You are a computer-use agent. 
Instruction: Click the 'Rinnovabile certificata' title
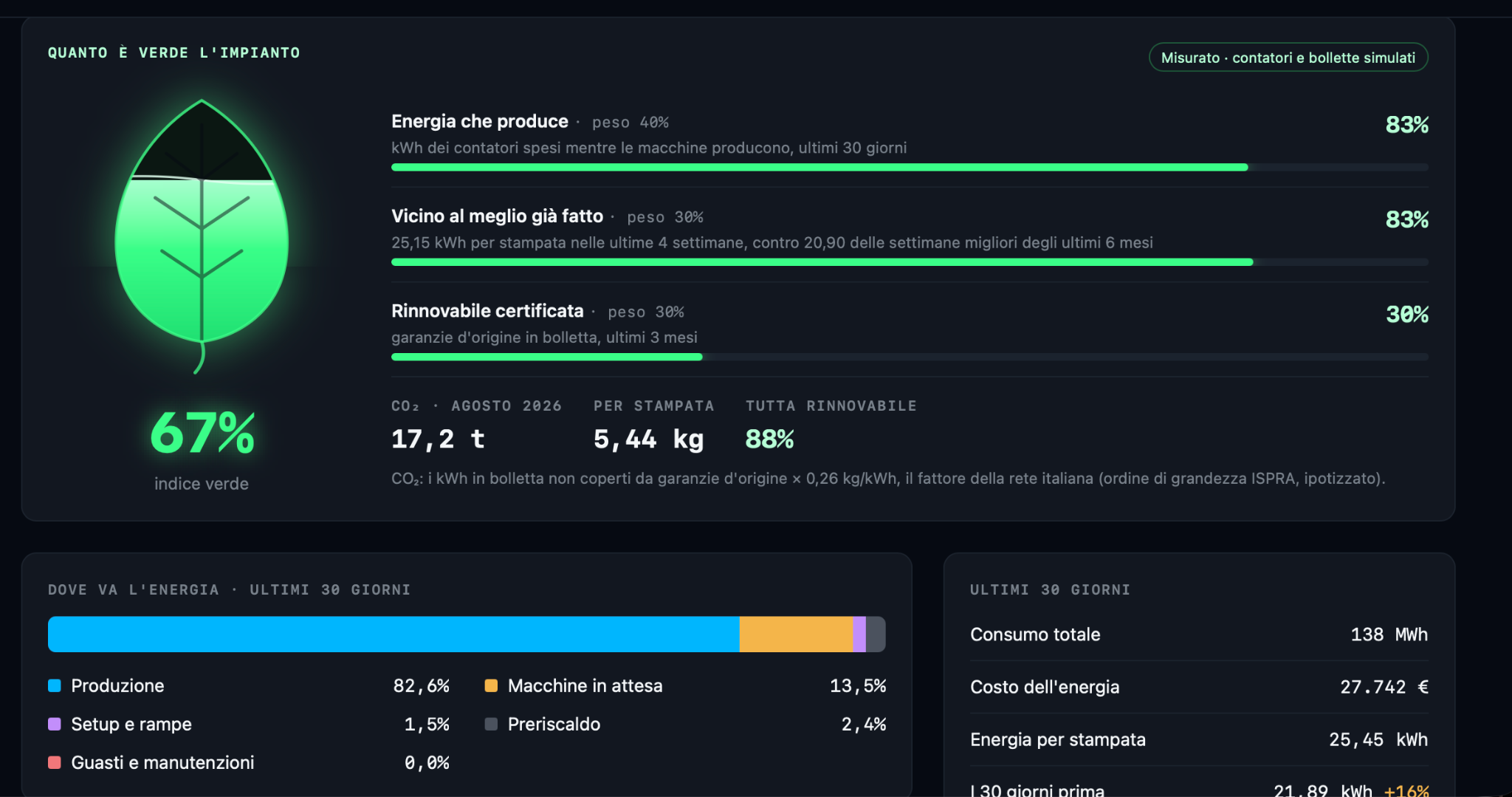click(x=487, y=311)
